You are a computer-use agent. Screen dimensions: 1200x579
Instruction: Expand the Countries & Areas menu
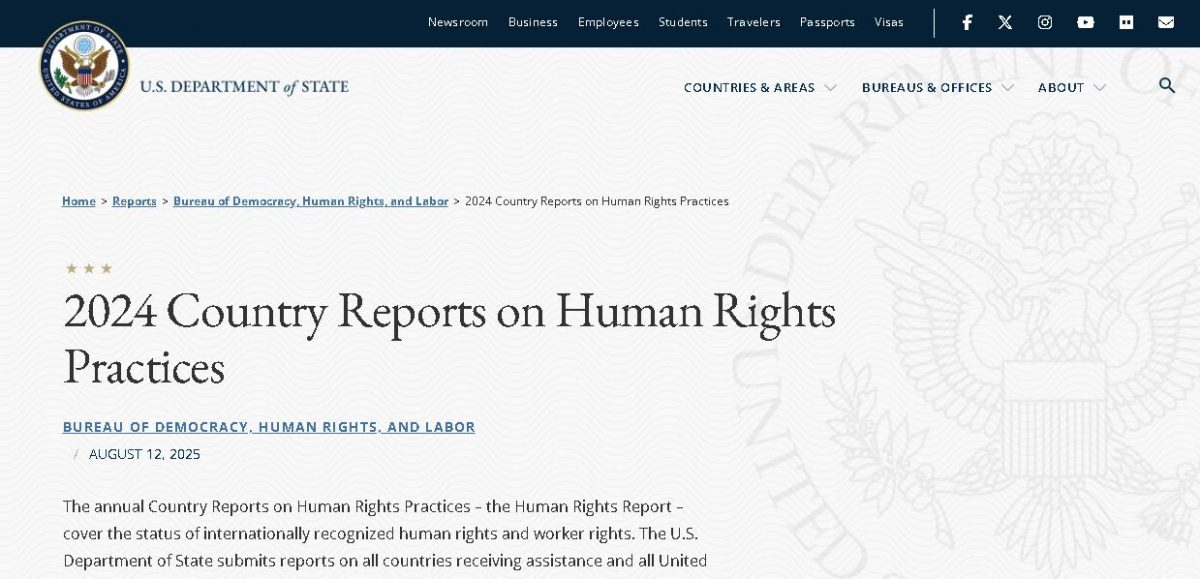(759, 88)
